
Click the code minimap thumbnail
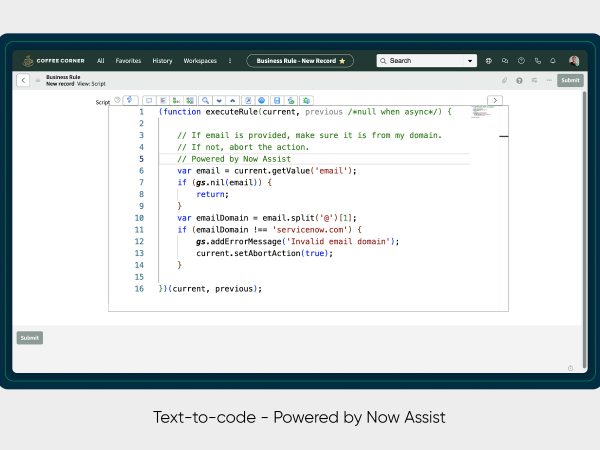click(483, 111)
